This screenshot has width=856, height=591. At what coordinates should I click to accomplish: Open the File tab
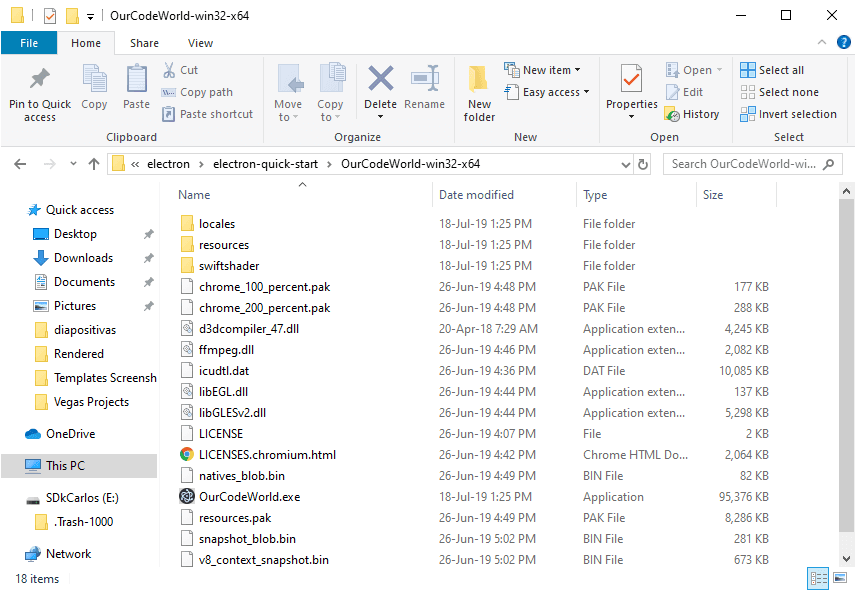click(x=29, y=43)
